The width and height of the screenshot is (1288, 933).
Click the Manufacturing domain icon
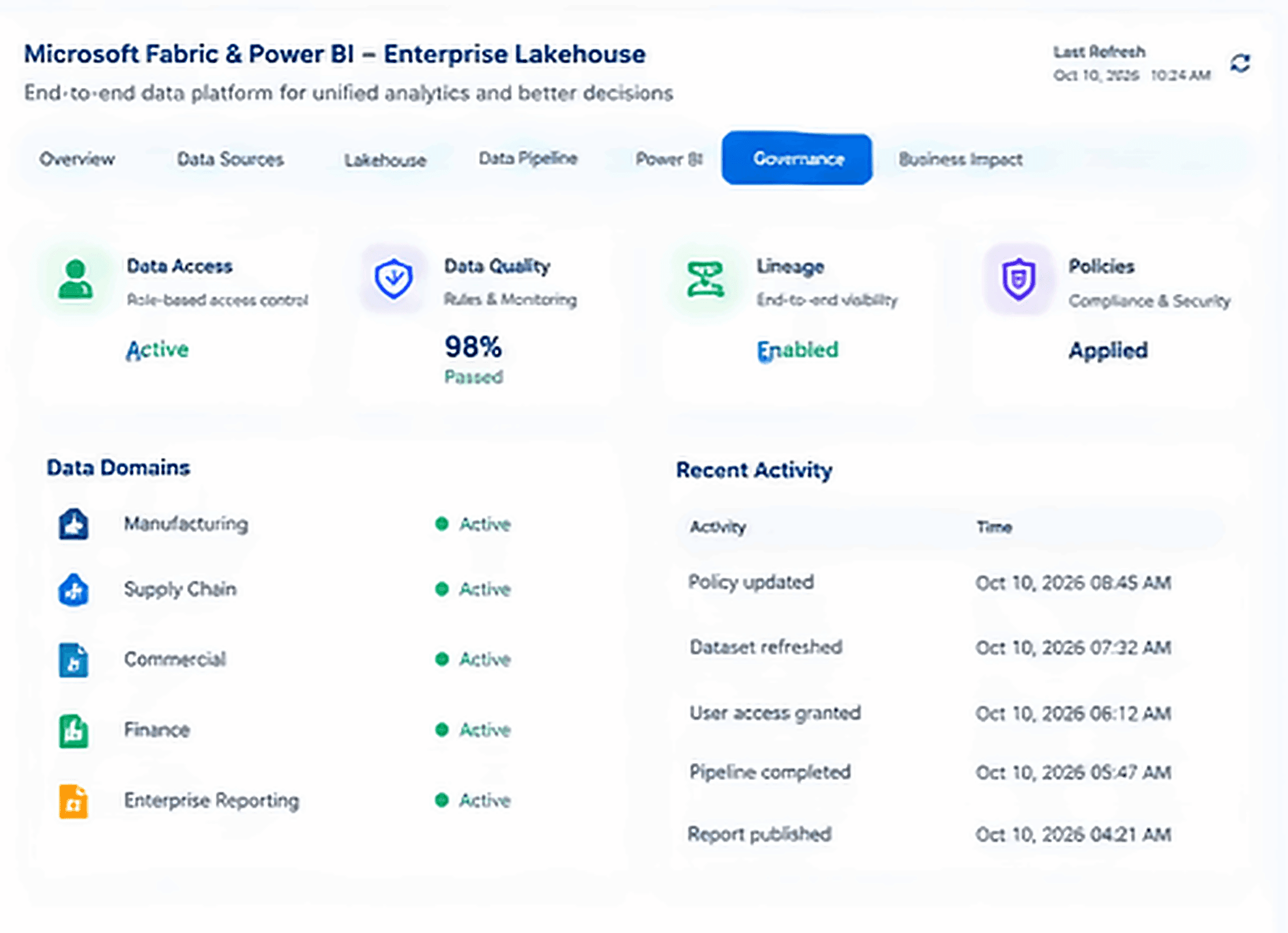click(x=74, y=524)
